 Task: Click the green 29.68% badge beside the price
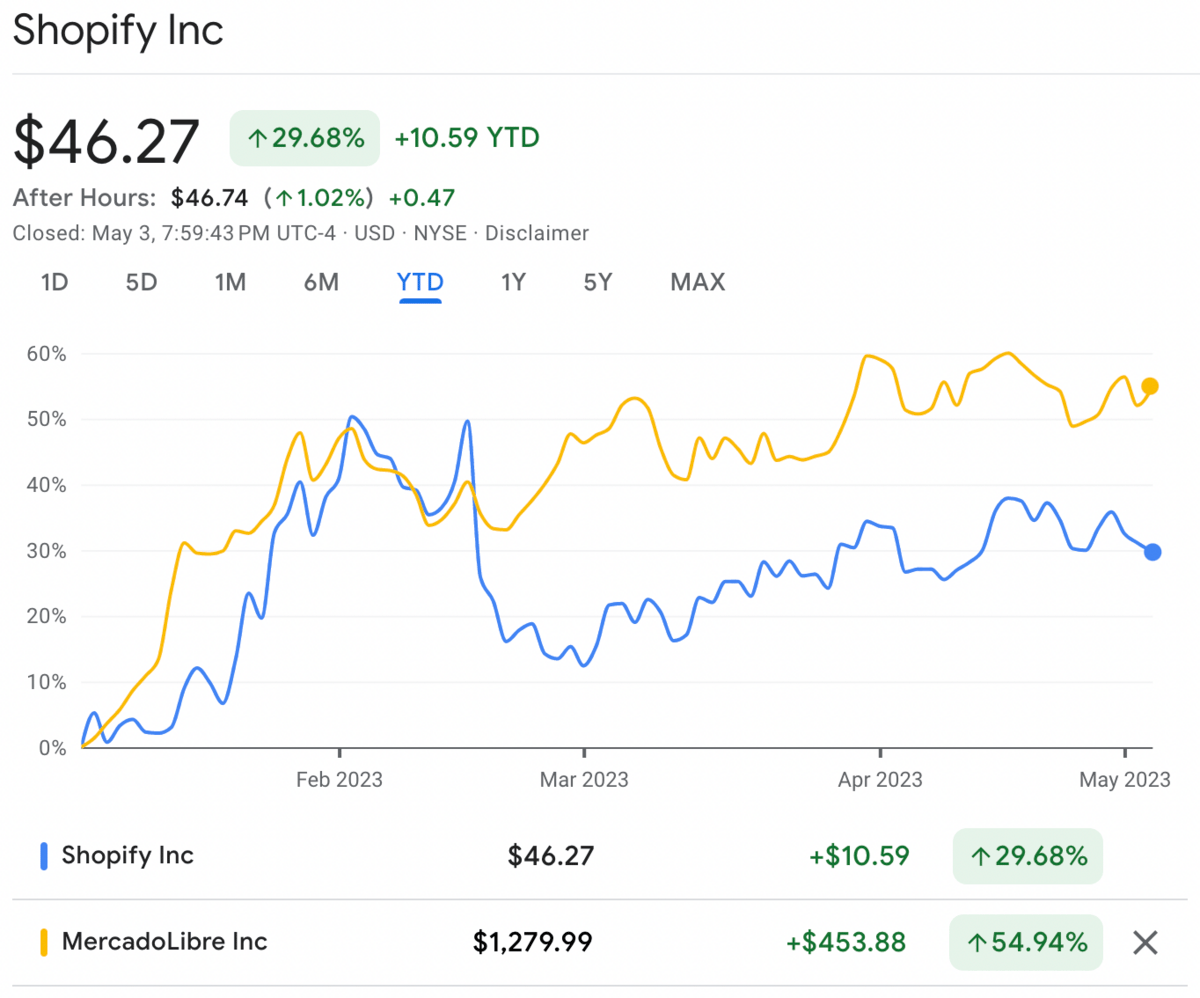coord(305,138)
